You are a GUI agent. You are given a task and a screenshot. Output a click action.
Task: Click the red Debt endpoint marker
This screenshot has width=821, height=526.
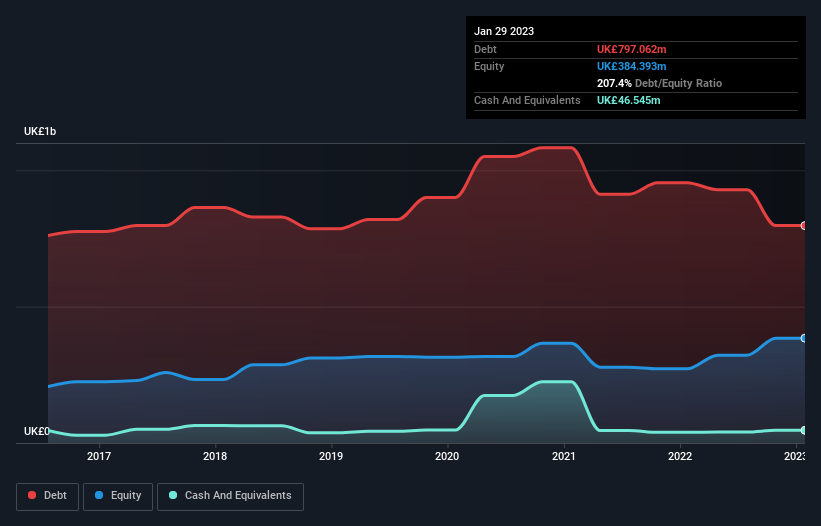coord(804,226)
